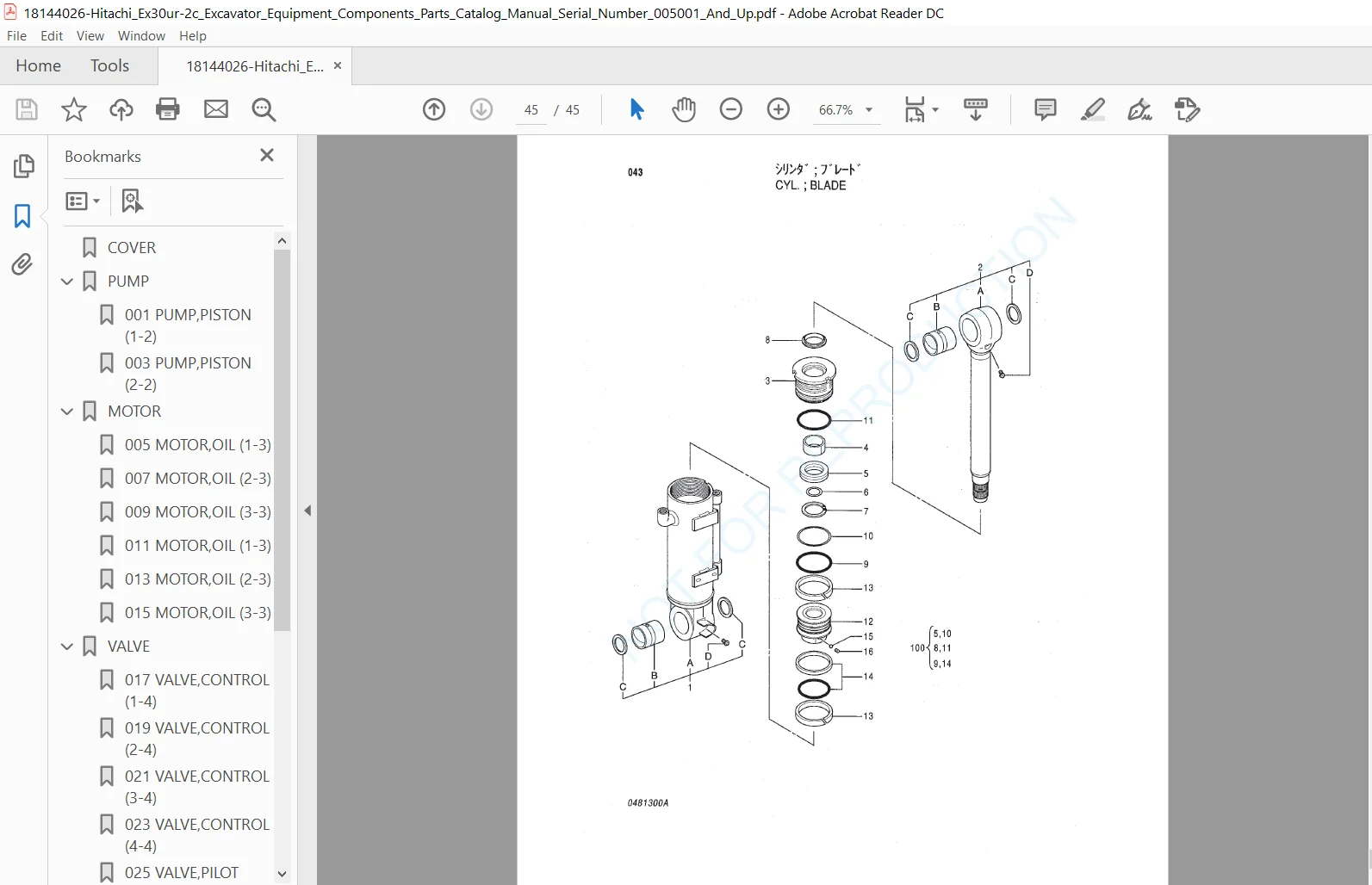The width and height of the screenshot is (1372, 885).
Task: Jump to 015 MOTOR,OIL (3-3)
Action: coord(198,613)
